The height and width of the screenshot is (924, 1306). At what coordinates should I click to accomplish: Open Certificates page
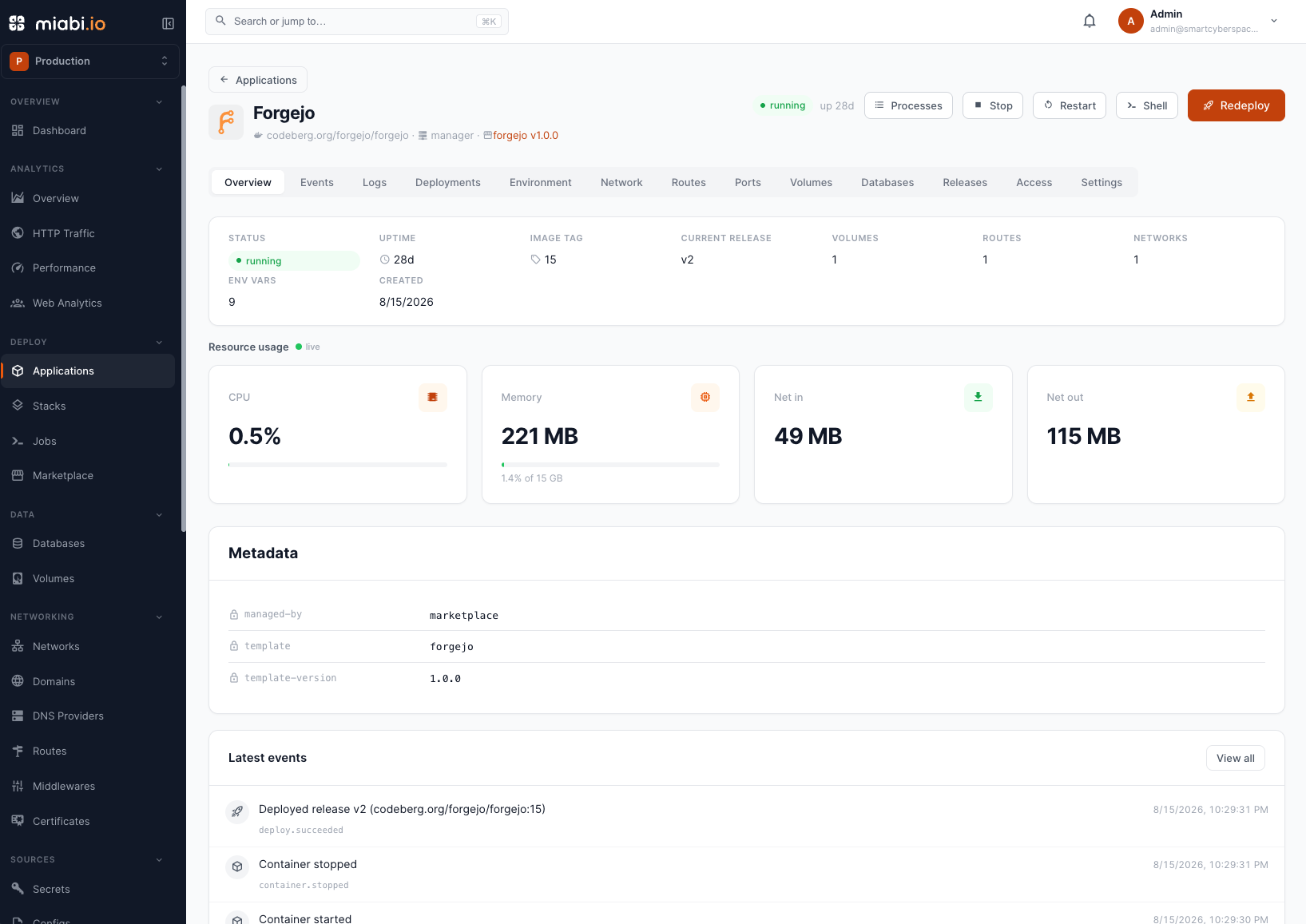[x=88, y=821]
